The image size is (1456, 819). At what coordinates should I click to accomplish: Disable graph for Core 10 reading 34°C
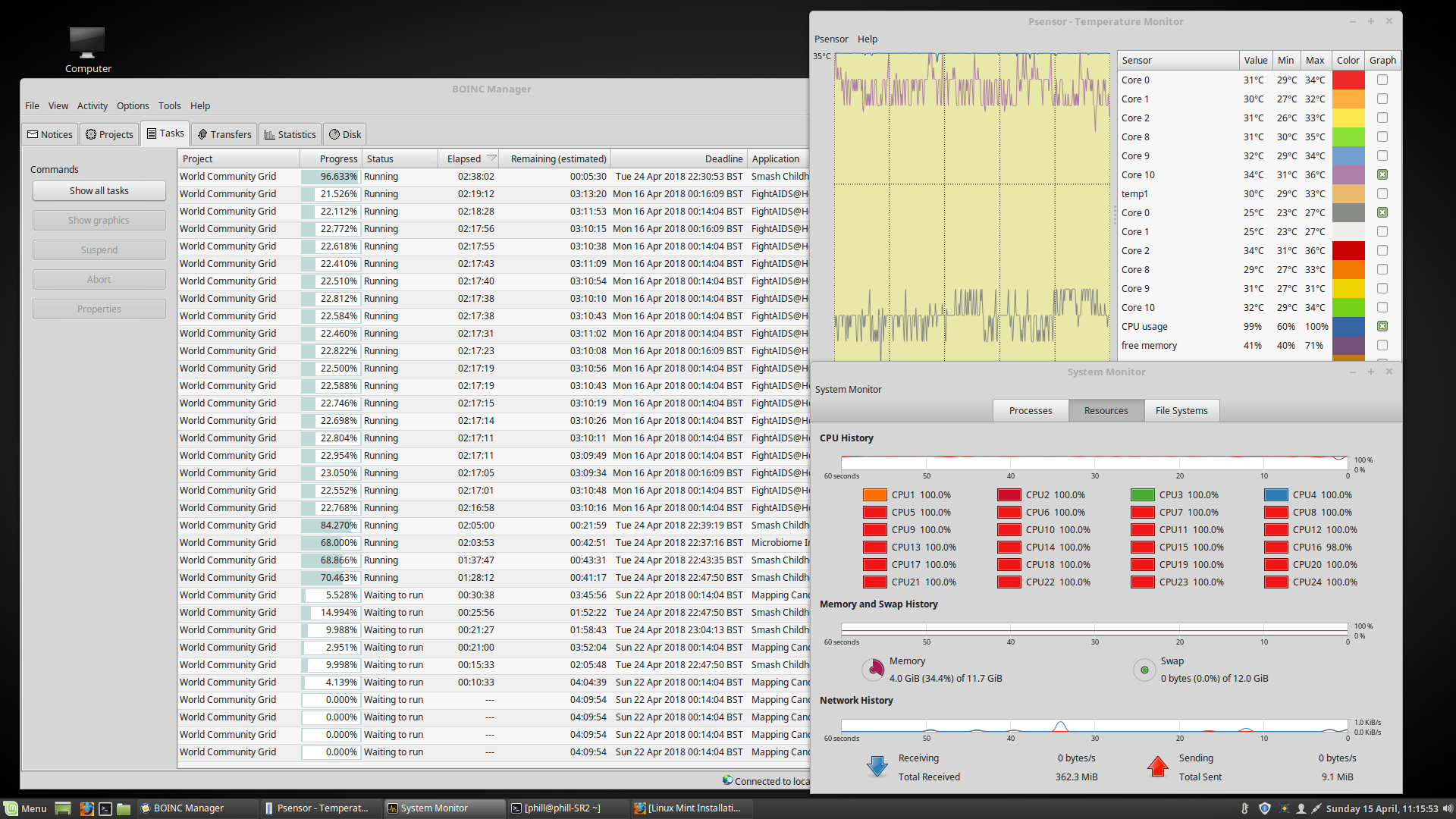(x=1382, y=174)
